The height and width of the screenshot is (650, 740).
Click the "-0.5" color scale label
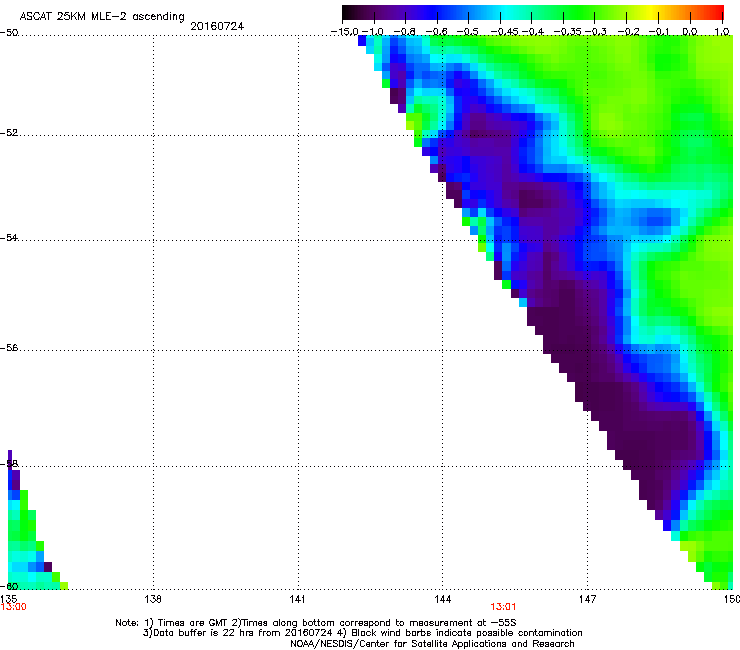[x=468, y=32]
